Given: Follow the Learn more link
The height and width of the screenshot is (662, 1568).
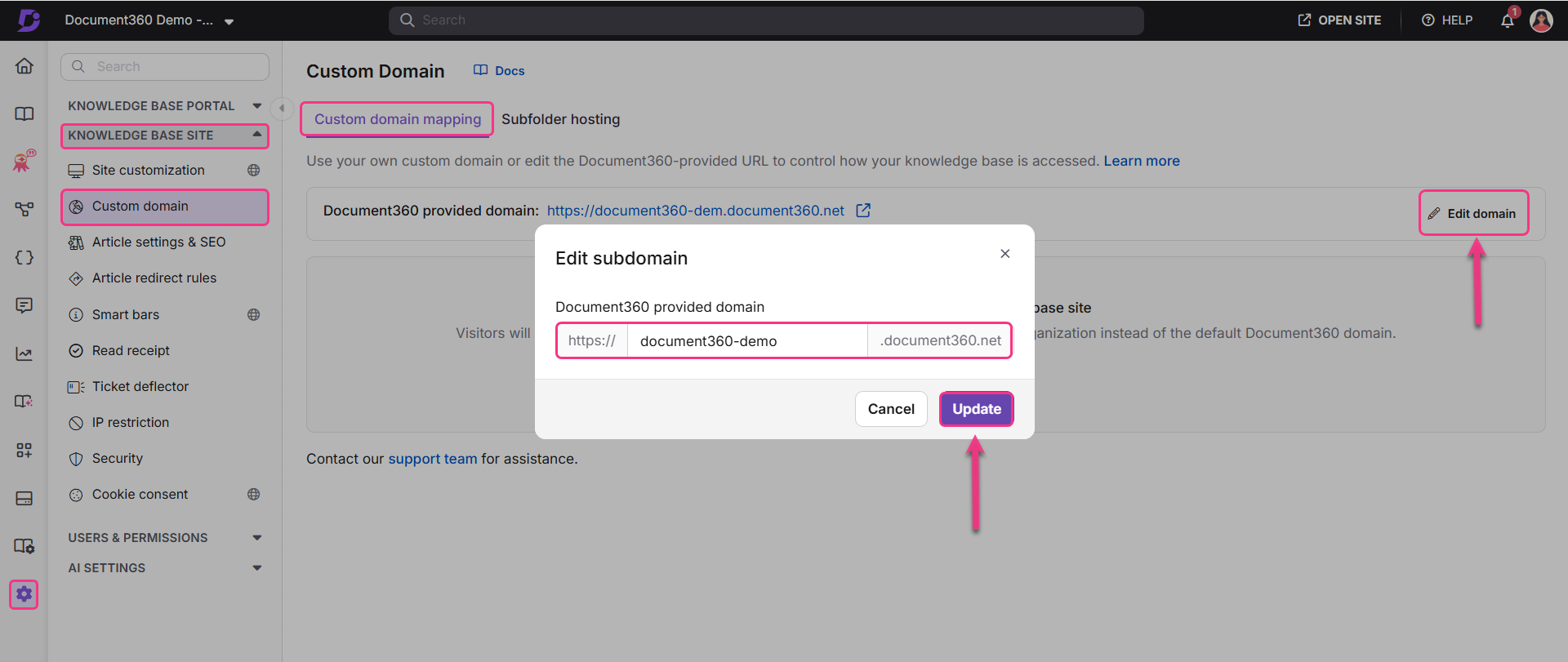Looking at the screenshot, I should (1142, 162).
